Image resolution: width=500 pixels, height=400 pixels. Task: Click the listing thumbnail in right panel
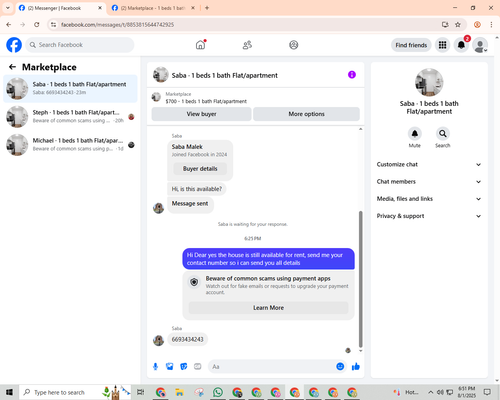pos(429,82)
